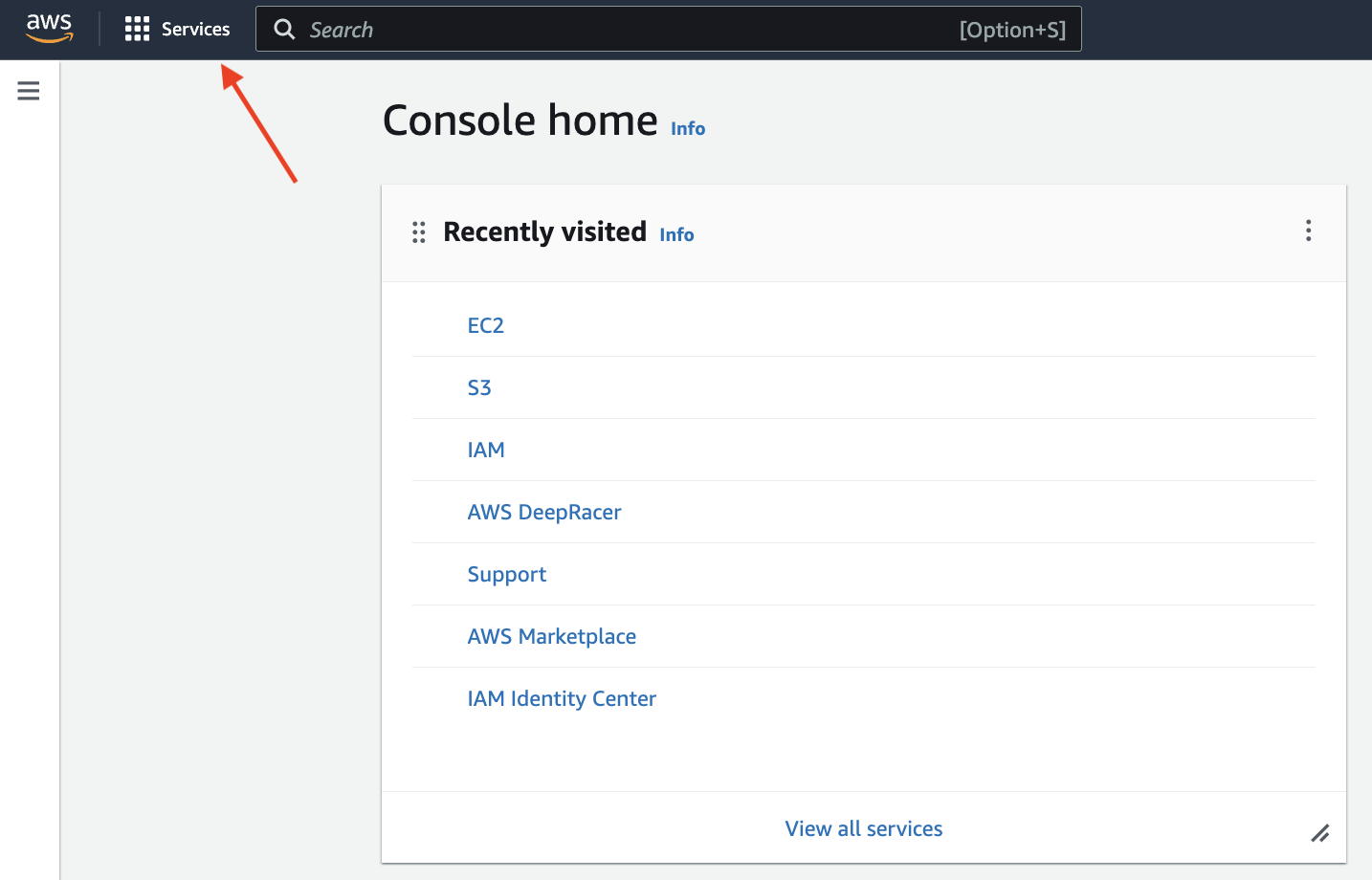Go to the S3 service

[479, 387]
